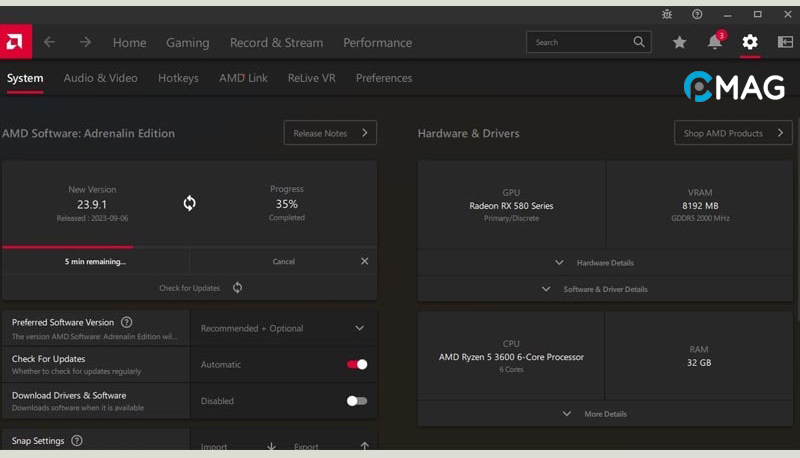The height and width of the screenshot is (458, 800).
Task: Expand Software & Driver Details
Action: click(595, 289)
